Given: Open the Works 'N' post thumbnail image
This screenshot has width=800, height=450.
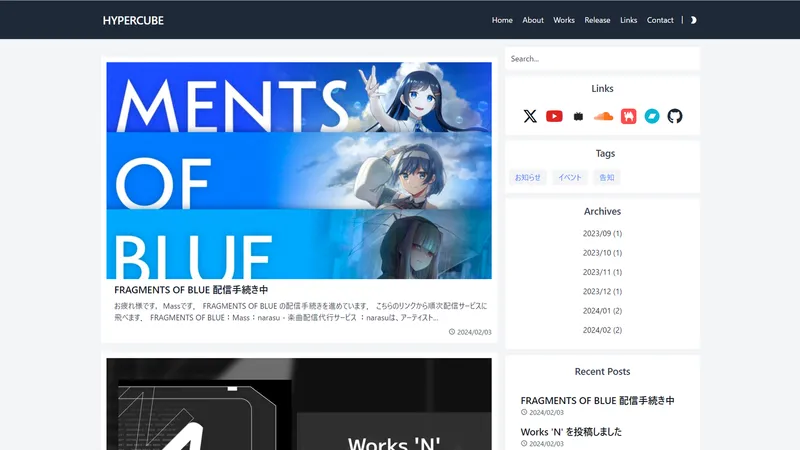Looking at the screenshot, I should pyautogui.click(x=299, y=404).
